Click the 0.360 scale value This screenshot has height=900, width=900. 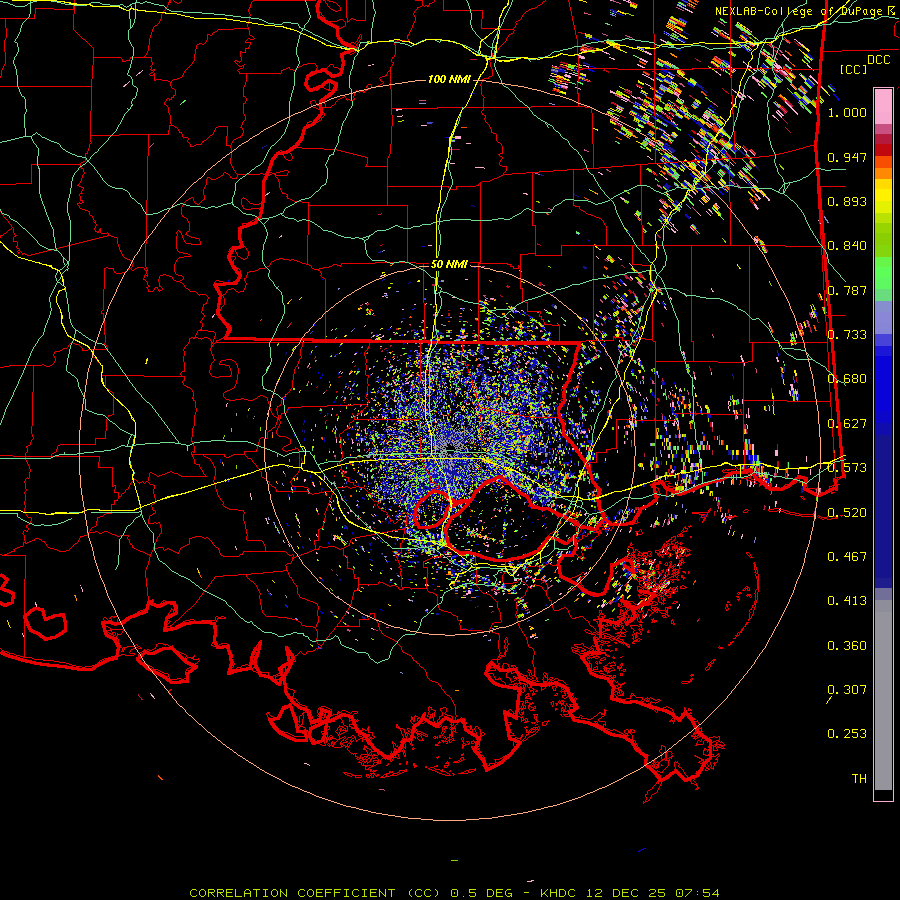pyautogui.click(x=847, y=646)
